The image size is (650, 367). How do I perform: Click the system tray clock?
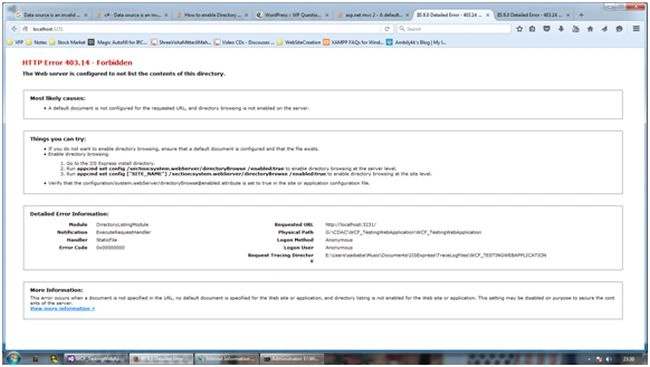pos(628,359)
